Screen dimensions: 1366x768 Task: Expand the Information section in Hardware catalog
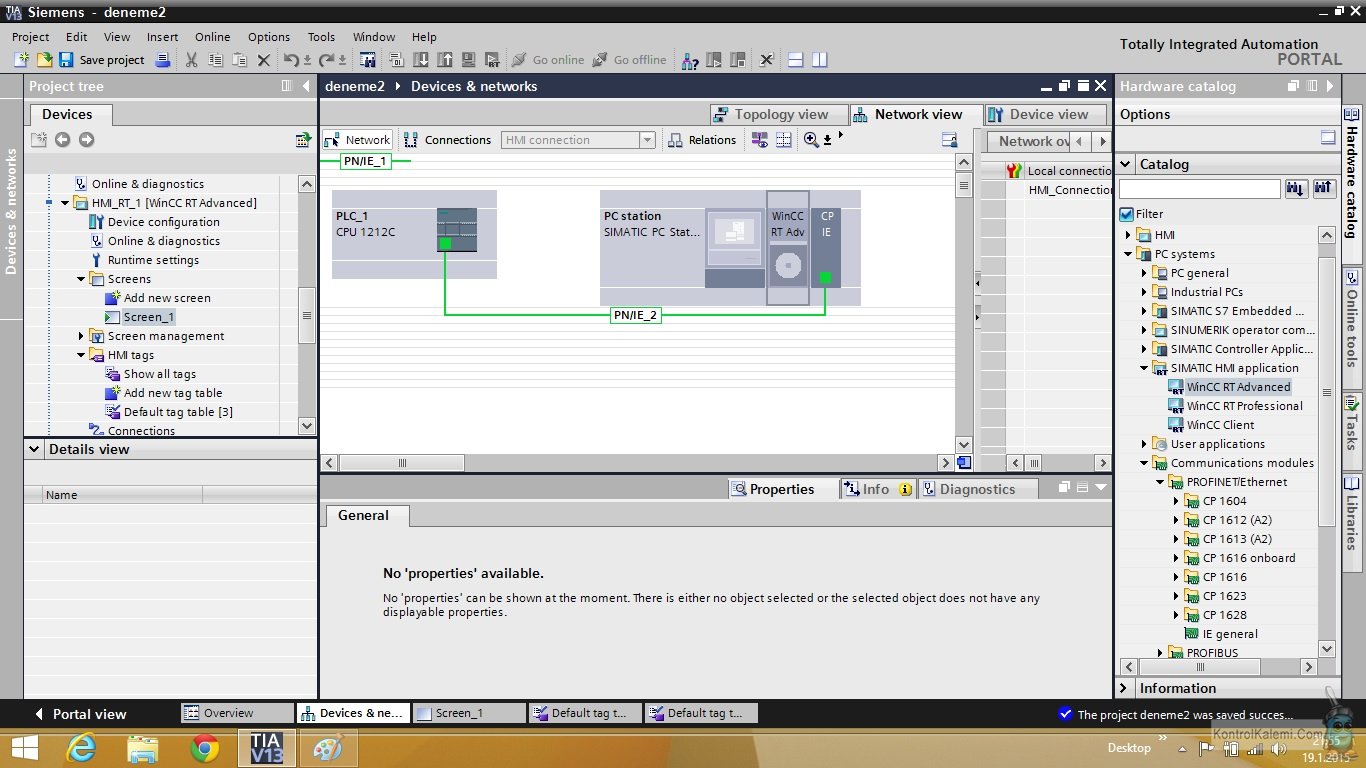click(1124, 688)
